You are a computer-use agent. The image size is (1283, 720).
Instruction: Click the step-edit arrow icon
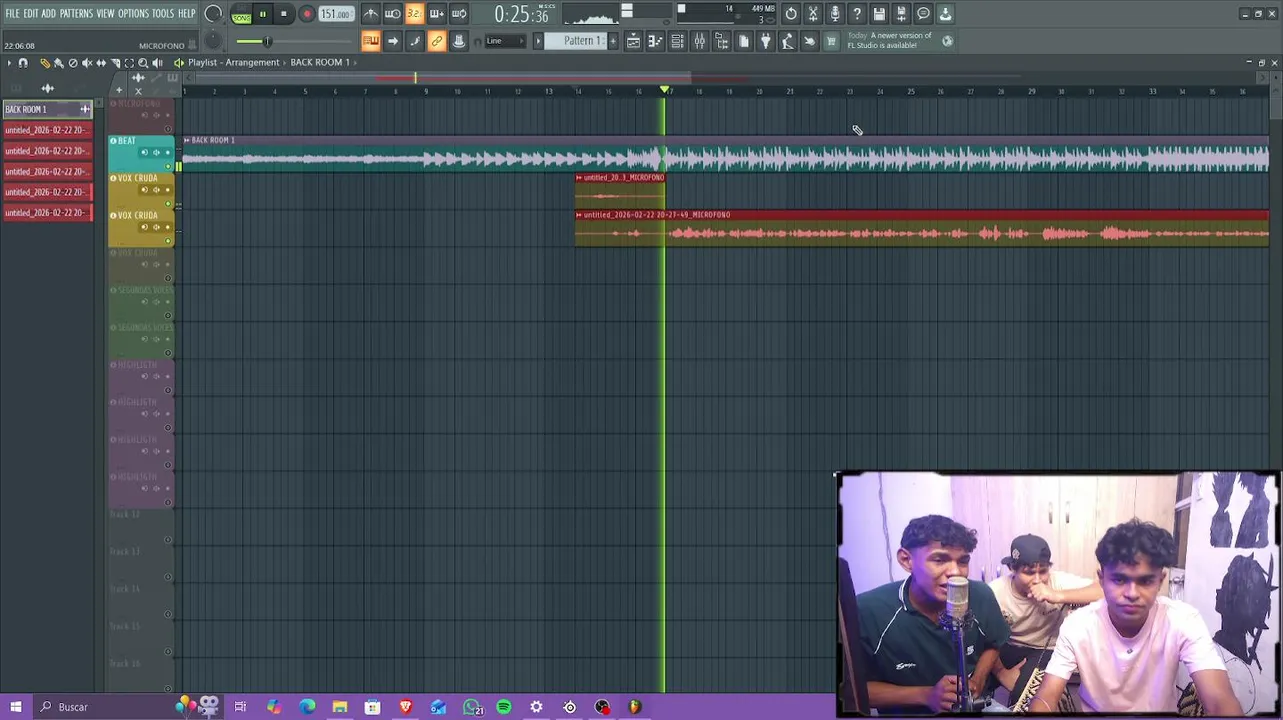click(x=393, y=41)
